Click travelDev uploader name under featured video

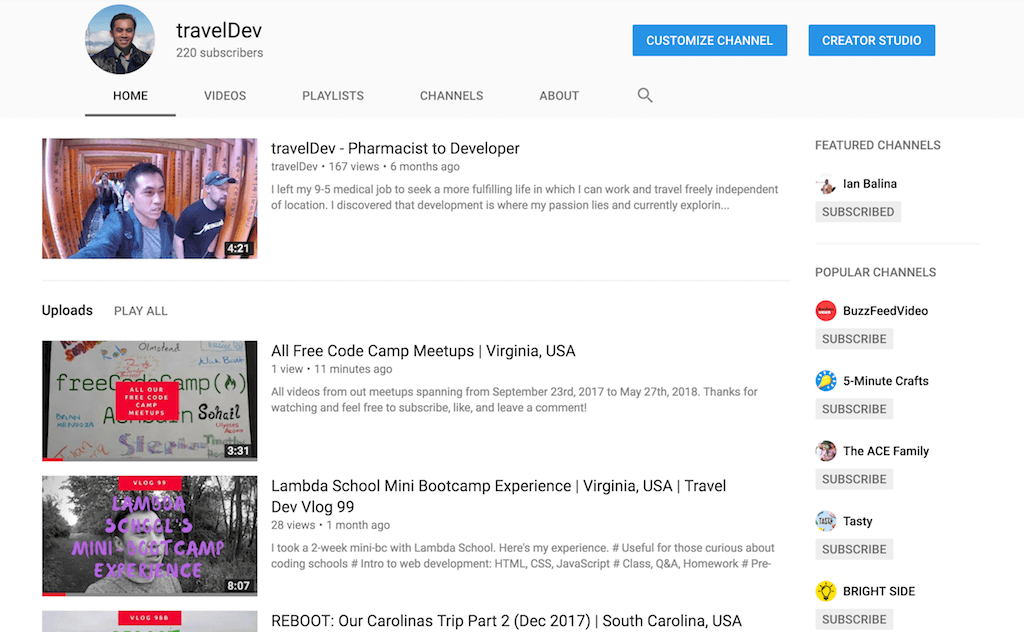click(295, 166)
